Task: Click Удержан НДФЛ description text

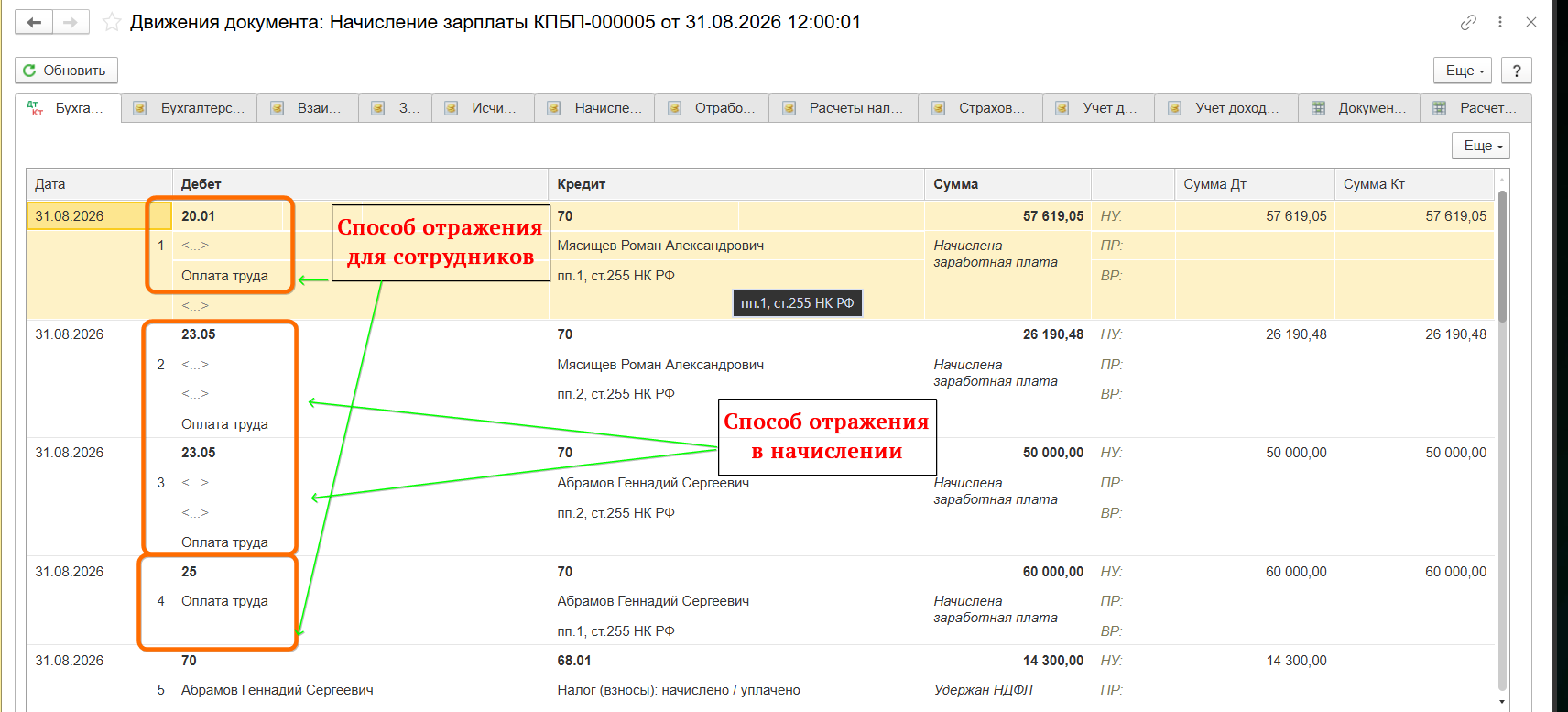Action: pyautogui.click(x=983, y=690)
